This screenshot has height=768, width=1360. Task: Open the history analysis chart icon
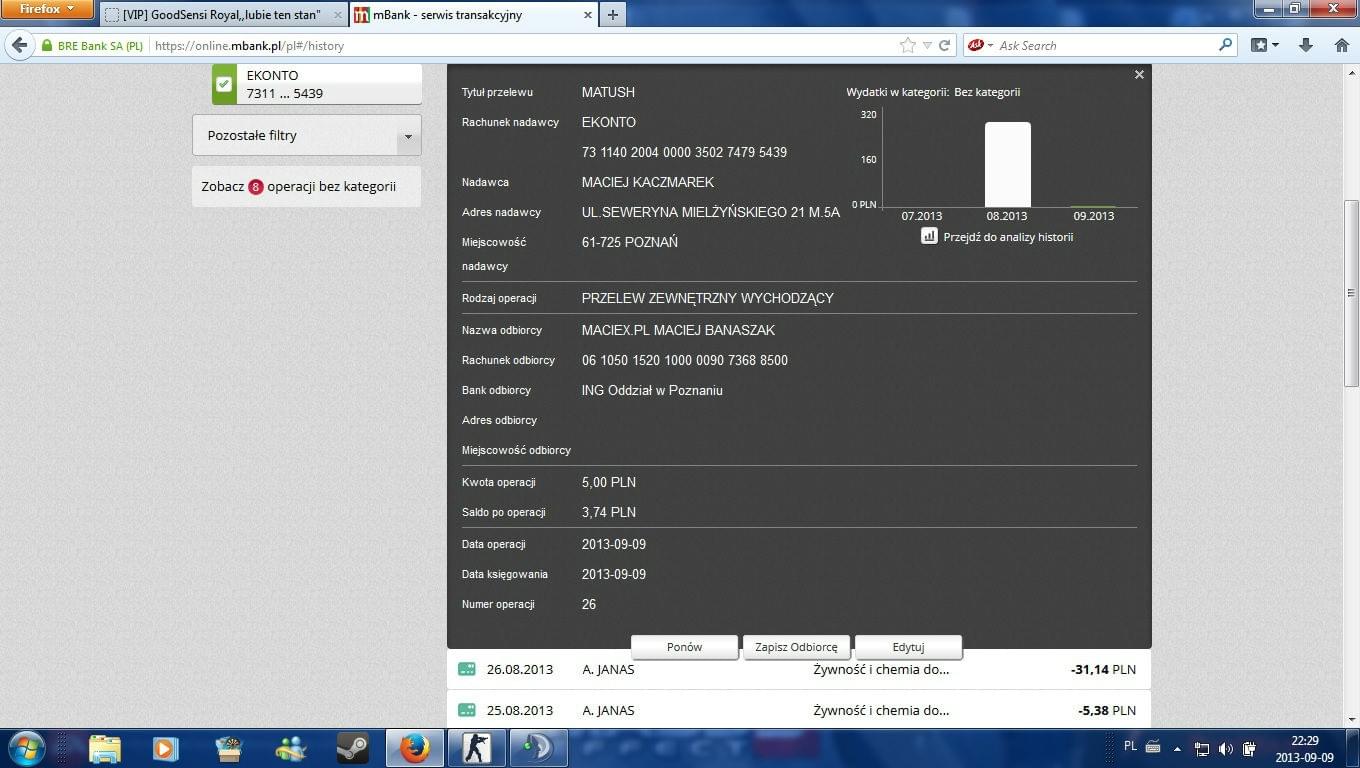pyautogui.click(x=929, y=236)
